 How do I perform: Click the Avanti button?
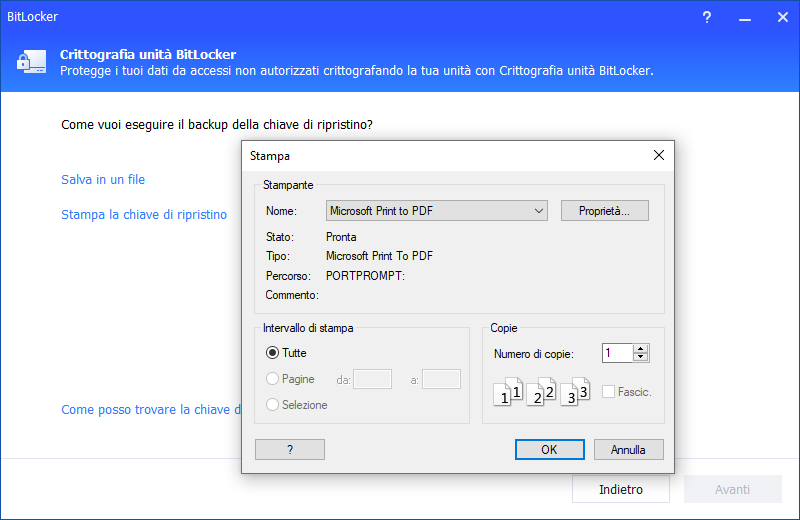point(733,489)
